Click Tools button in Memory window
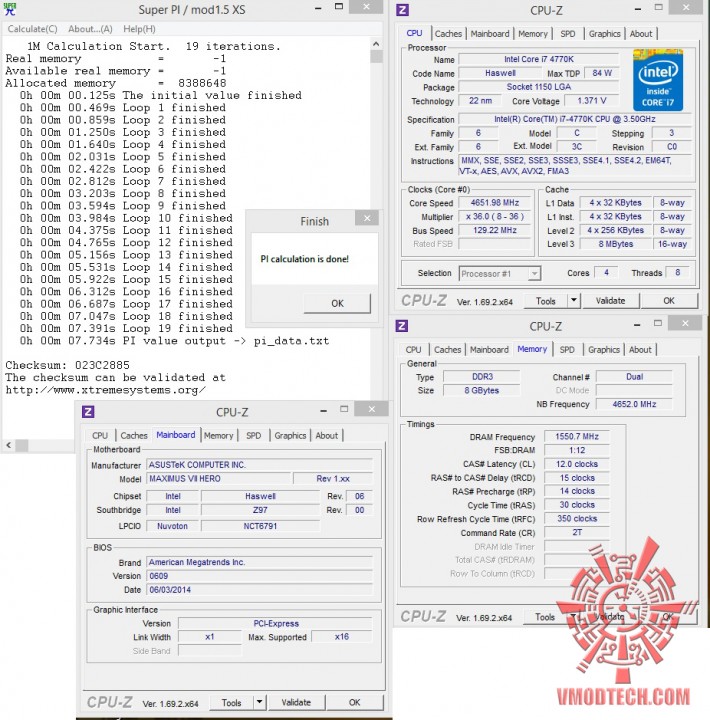The height and width of the screenshot is (720, 710). click(545, 617)
